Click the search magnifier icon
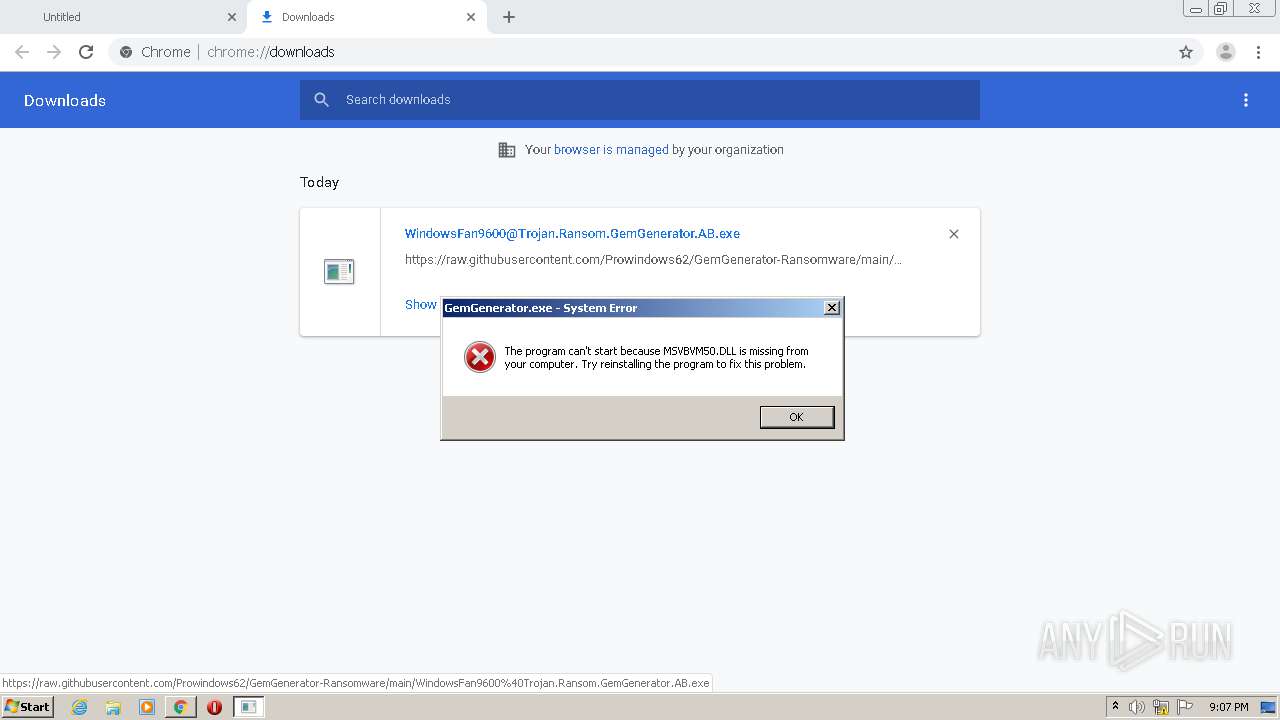Screen dimensions: 1280x720 click(x=321, y=100)
